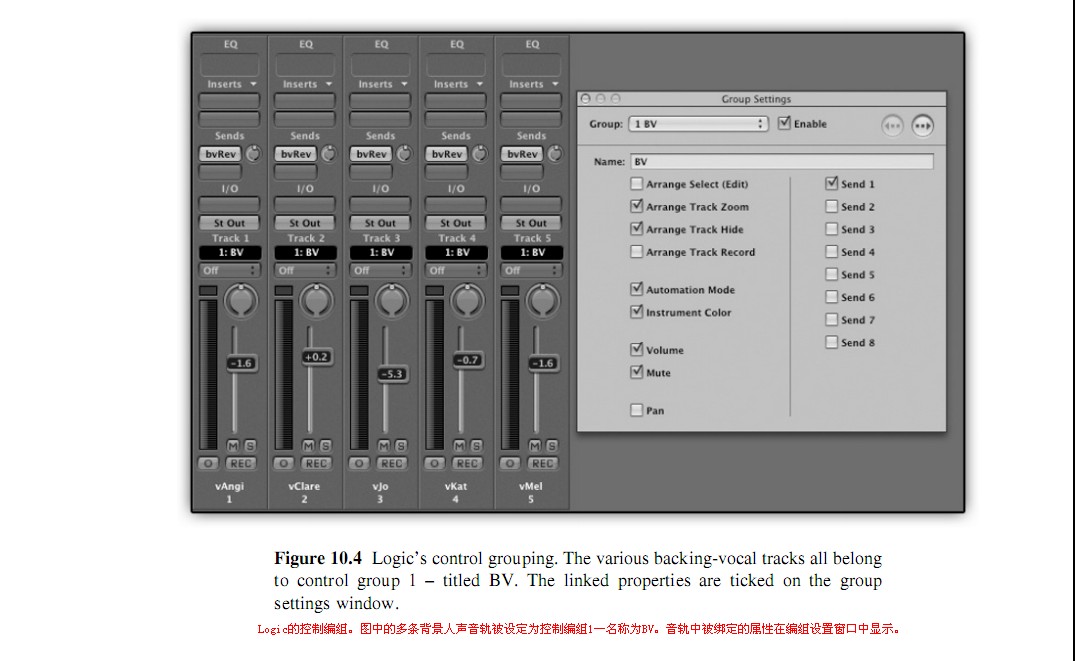Click Track 5 bvRev send button
Screen dimensions: 1075x661
coord(522,154)
